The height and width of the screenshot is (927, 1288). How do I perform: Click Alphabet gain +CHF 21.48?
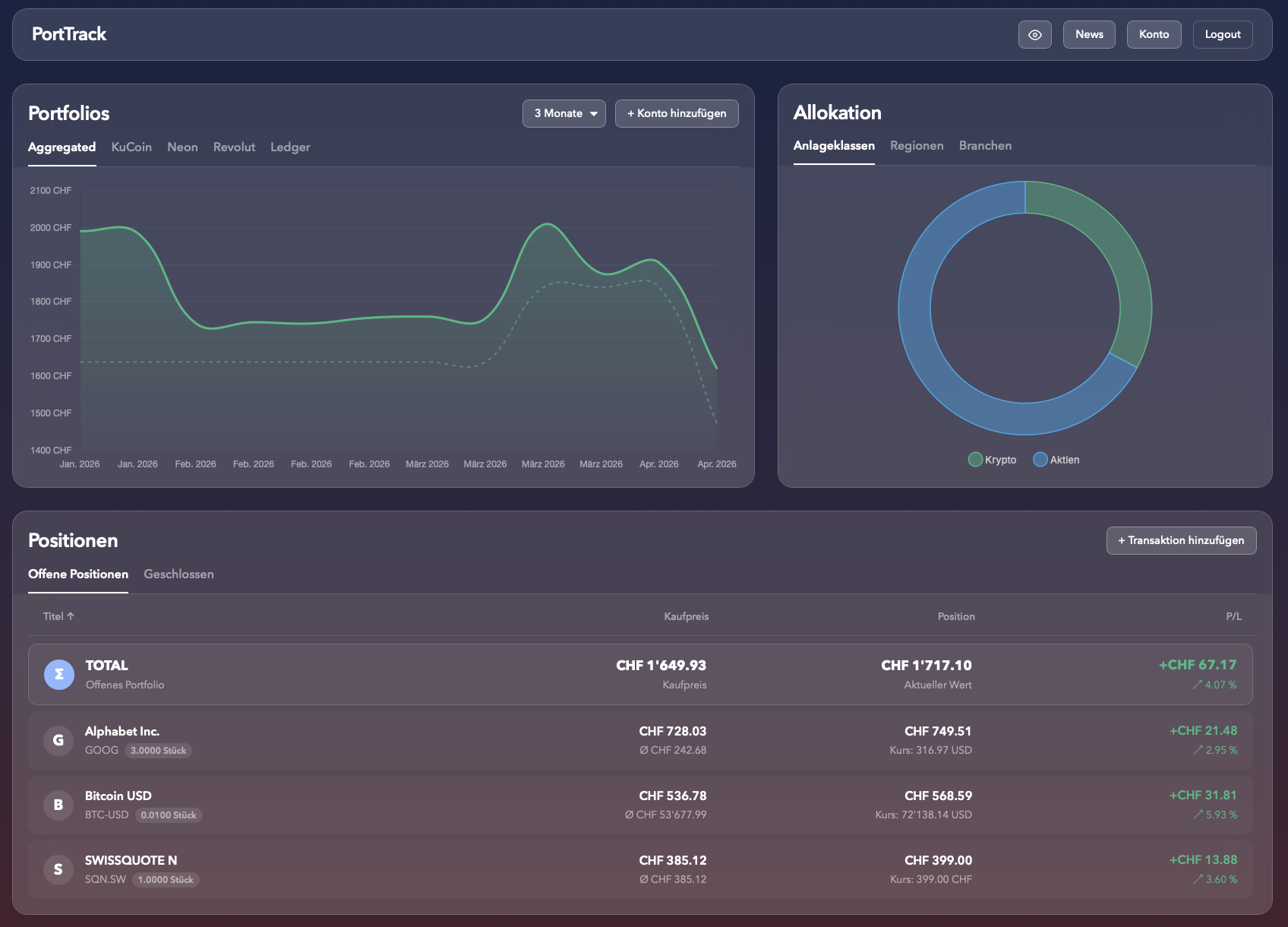tap(1203, 730)
